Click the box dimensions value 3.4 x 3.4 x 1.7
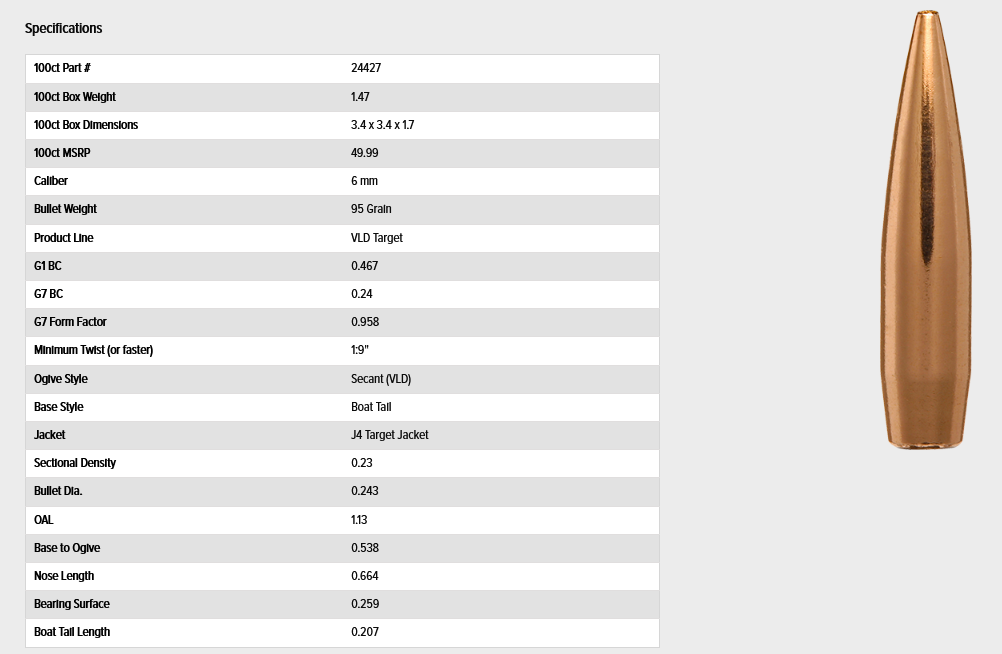Image resolution: width=1002 pixels, height=654 pixels. [x=382, y=125]
